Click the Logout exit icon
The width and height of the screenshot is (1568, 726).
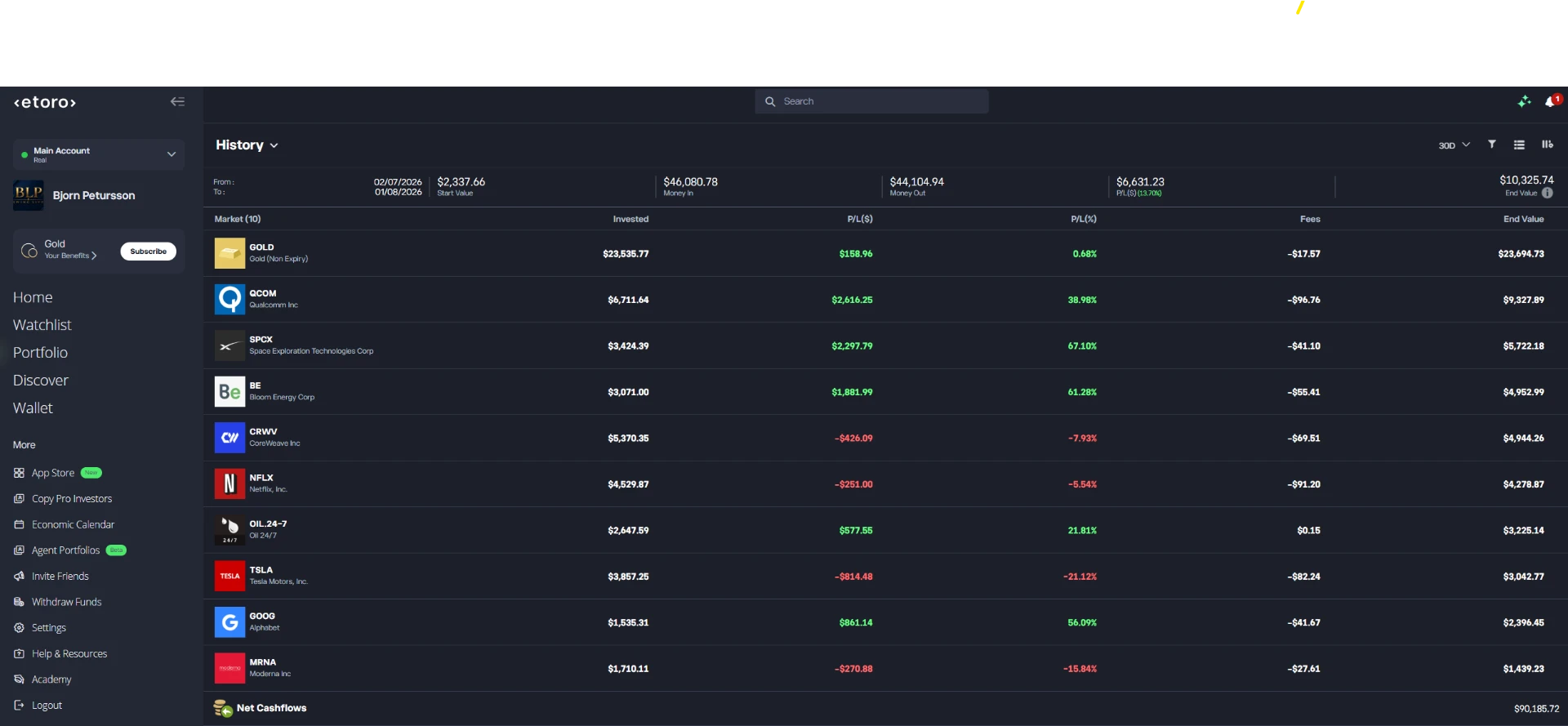19,706
